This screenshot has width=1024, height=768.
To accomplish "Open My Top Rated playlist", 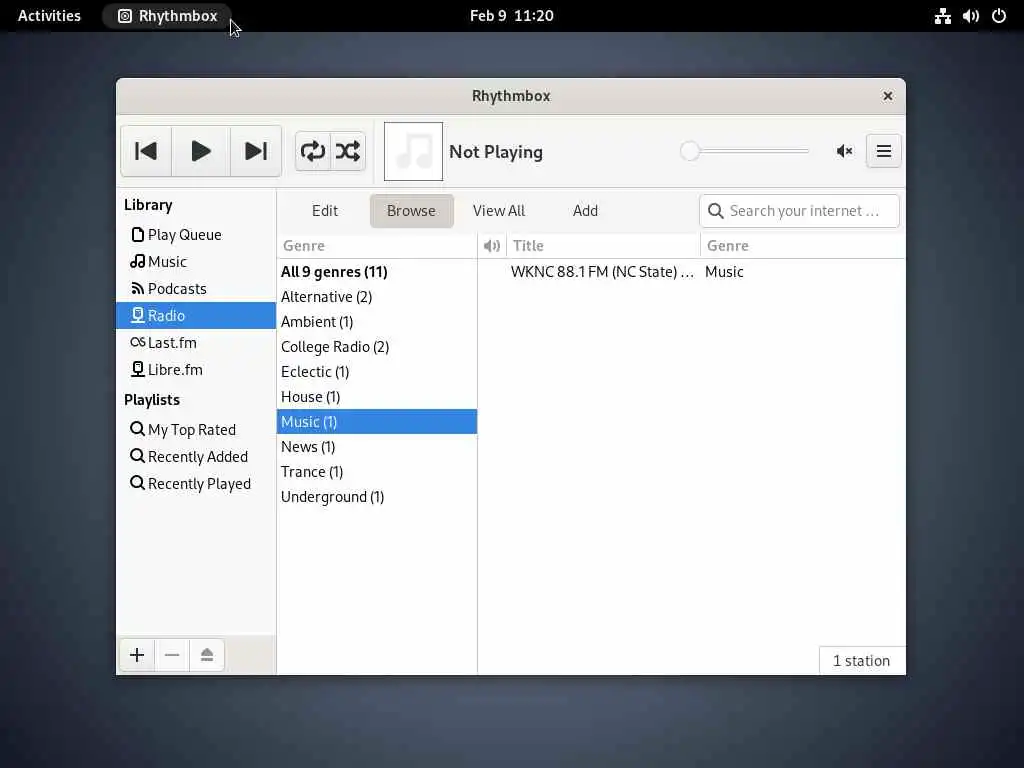I will pyautogui.click(x=196, y=430).
